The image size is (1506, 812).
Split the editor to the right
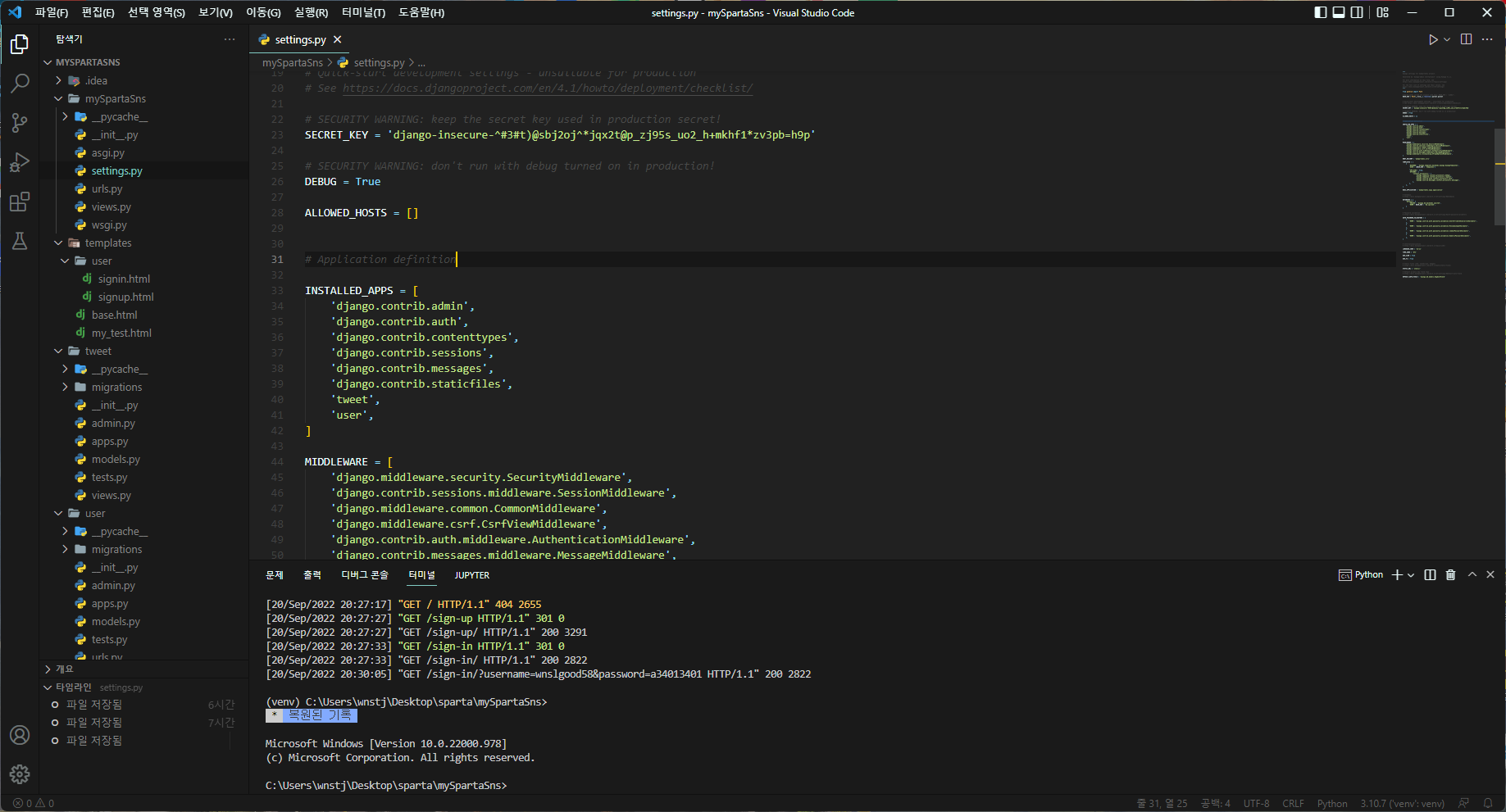click(x=1467, y=39)
